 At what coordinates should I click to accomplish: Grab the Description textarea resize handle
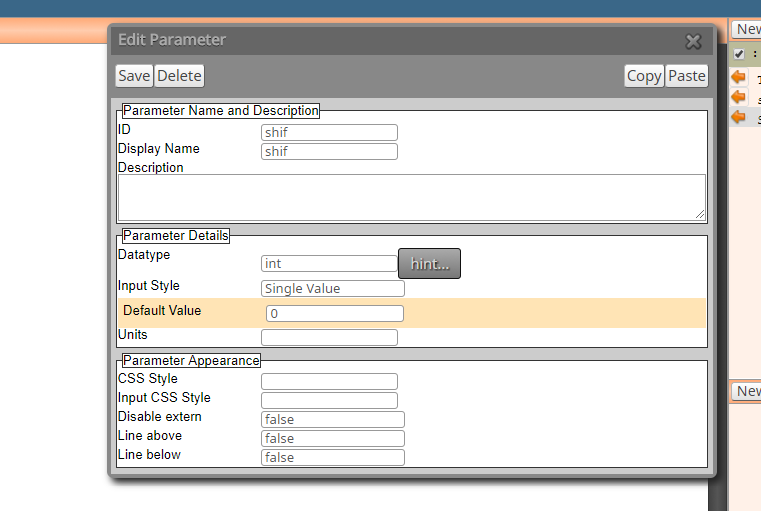click(x=700, y=214)
